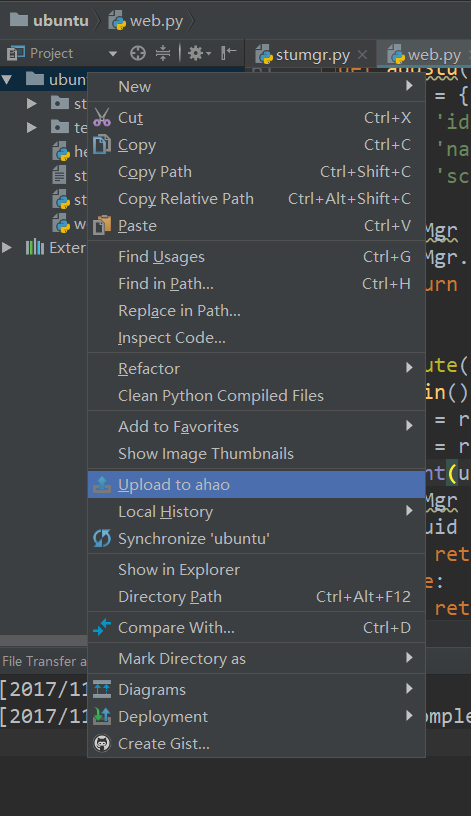Click the web.py breadcrumb label
471x816 pixels.
157,21
